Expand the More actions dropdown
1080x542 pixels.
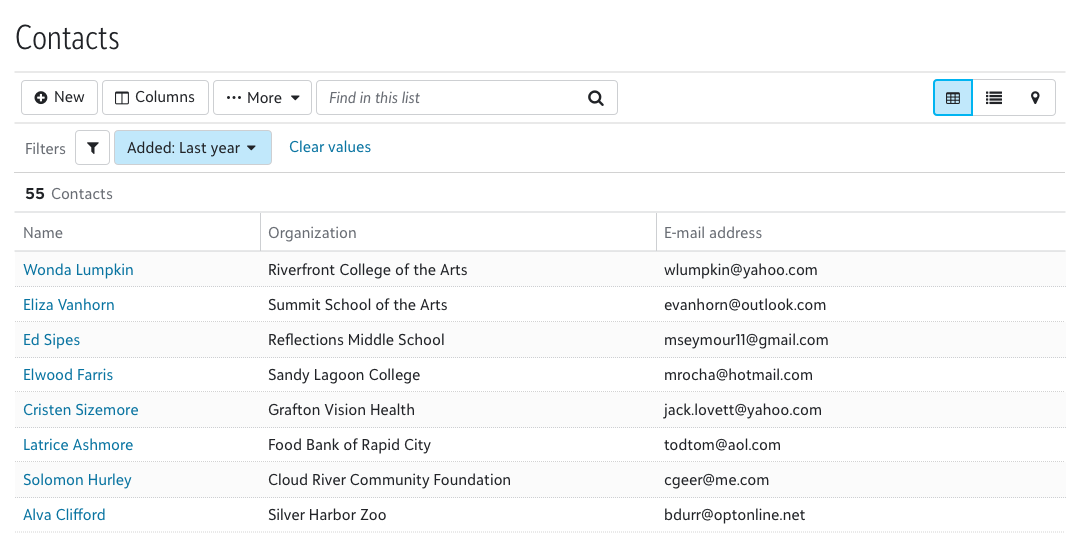click(262, 98)
